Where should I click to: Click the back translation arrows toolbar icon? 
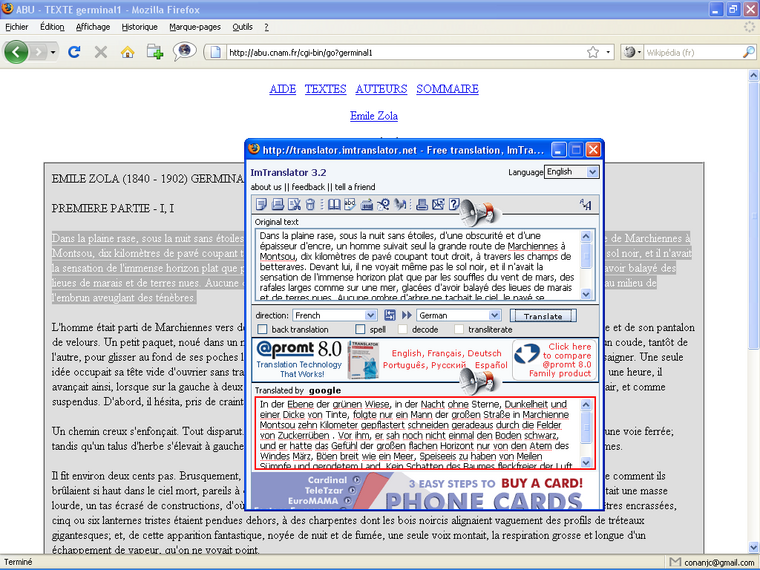coord(400,205)
